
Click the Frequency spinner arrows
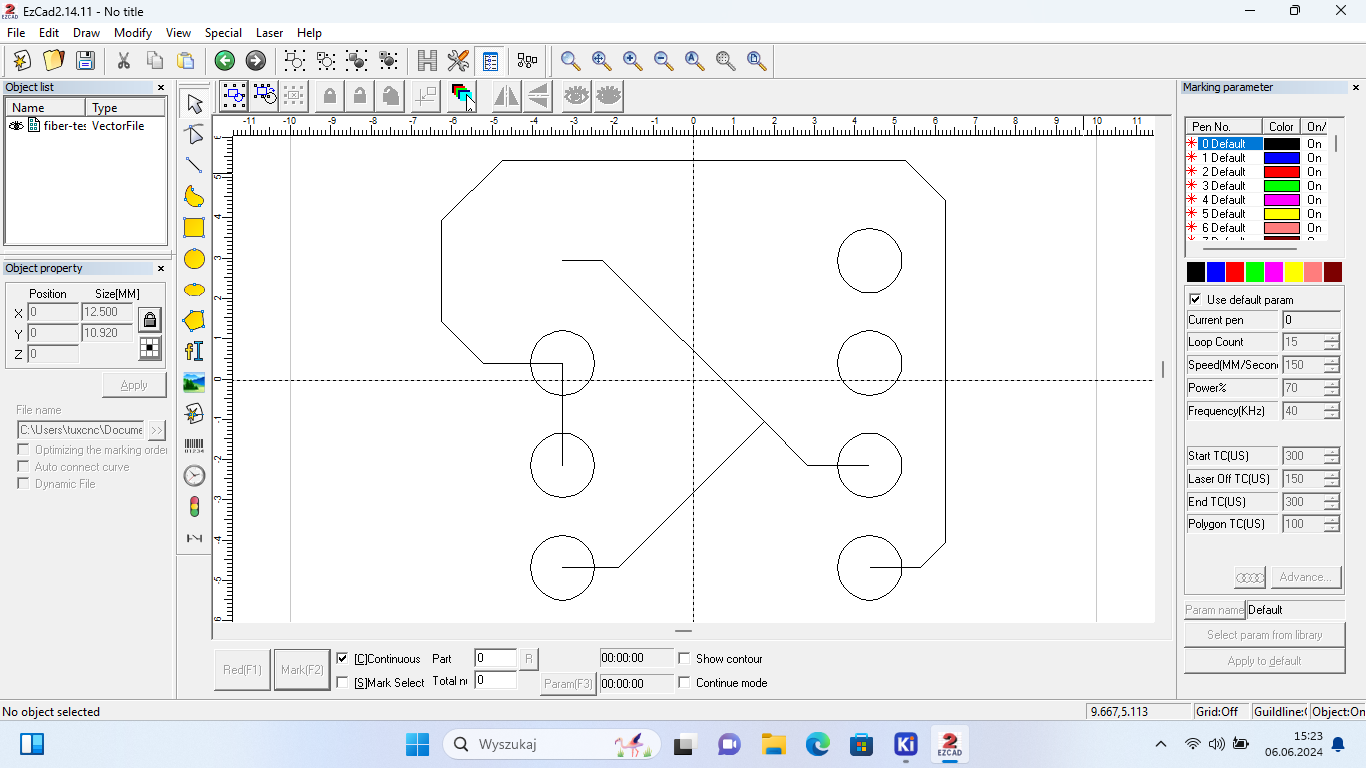[1331, 411]
